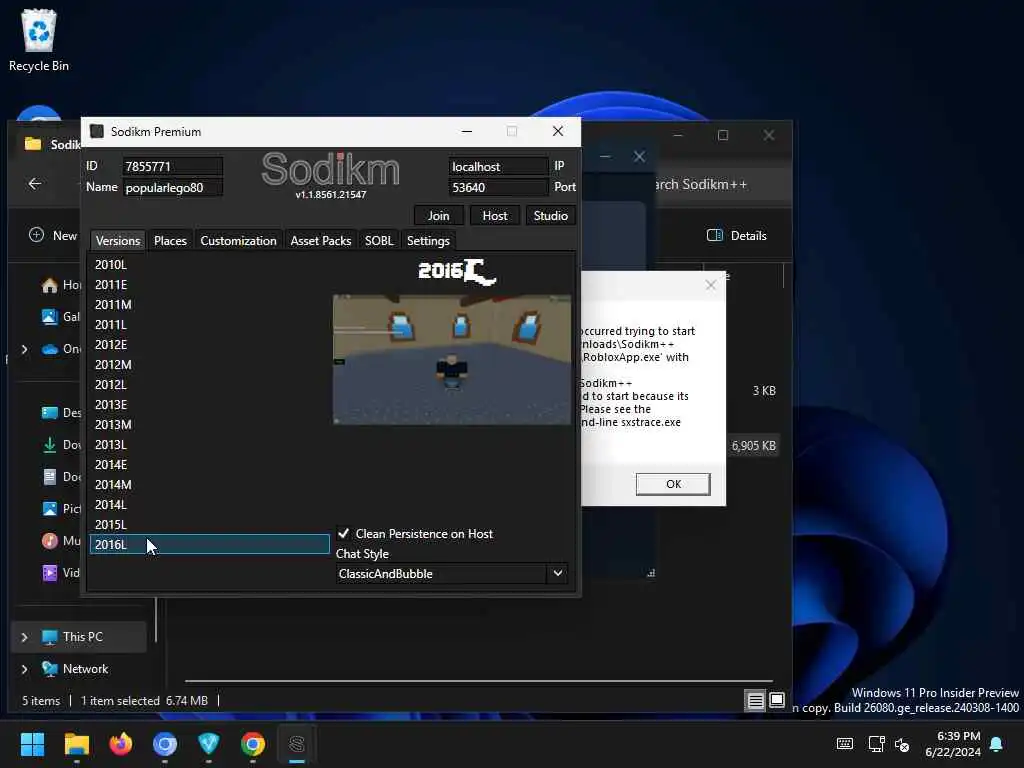This screenshot has width=1024, height=768.
Task: Select version 2012L in the list
Action: pyautogui.click(x=209, y=385)
